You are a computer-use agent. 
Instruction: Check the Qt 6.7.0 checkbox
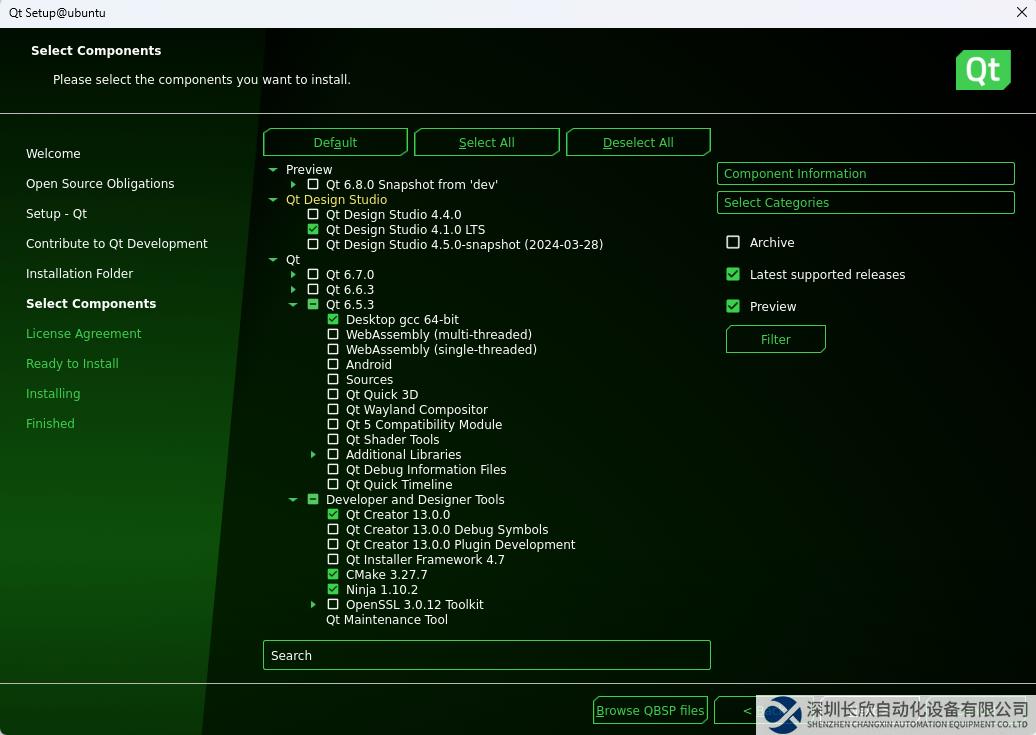point(313,274)
